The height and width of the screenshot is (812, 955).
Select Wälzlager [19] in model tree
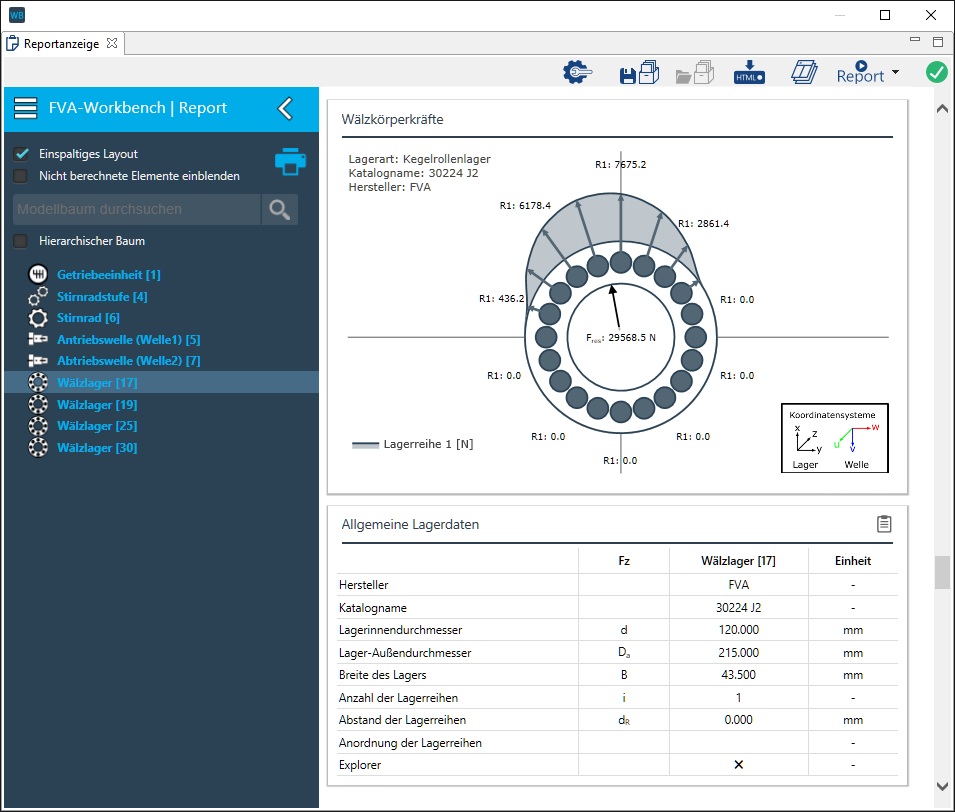pos(97,405)
